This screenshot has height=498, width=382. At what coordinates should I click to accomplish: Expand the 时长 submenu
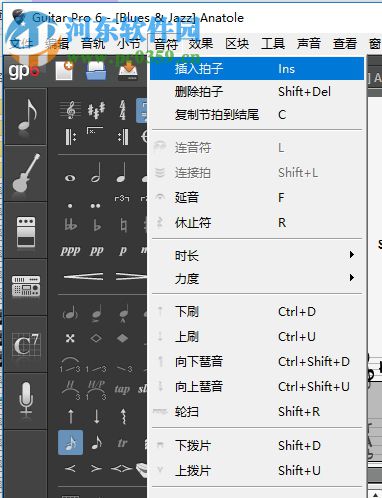point(257,256)
